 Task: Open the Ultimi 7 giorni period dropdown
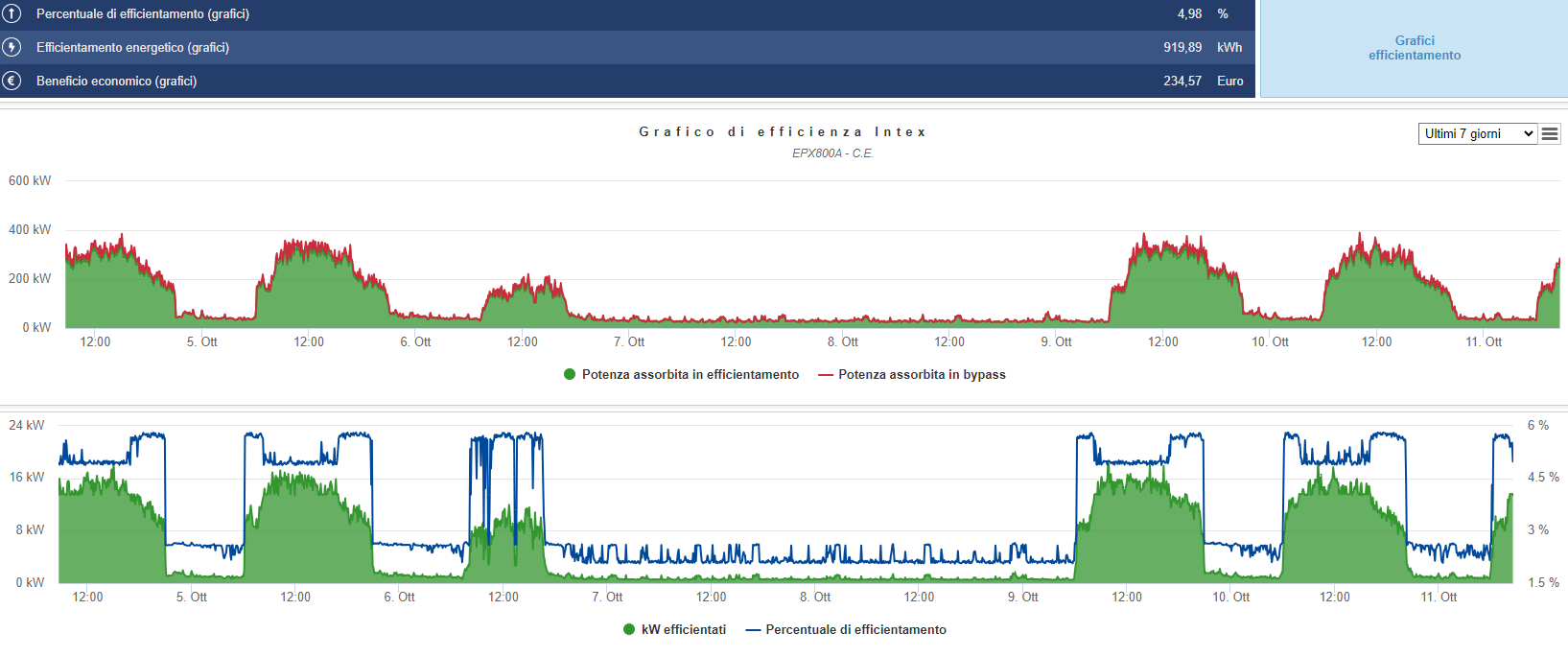1477,134
